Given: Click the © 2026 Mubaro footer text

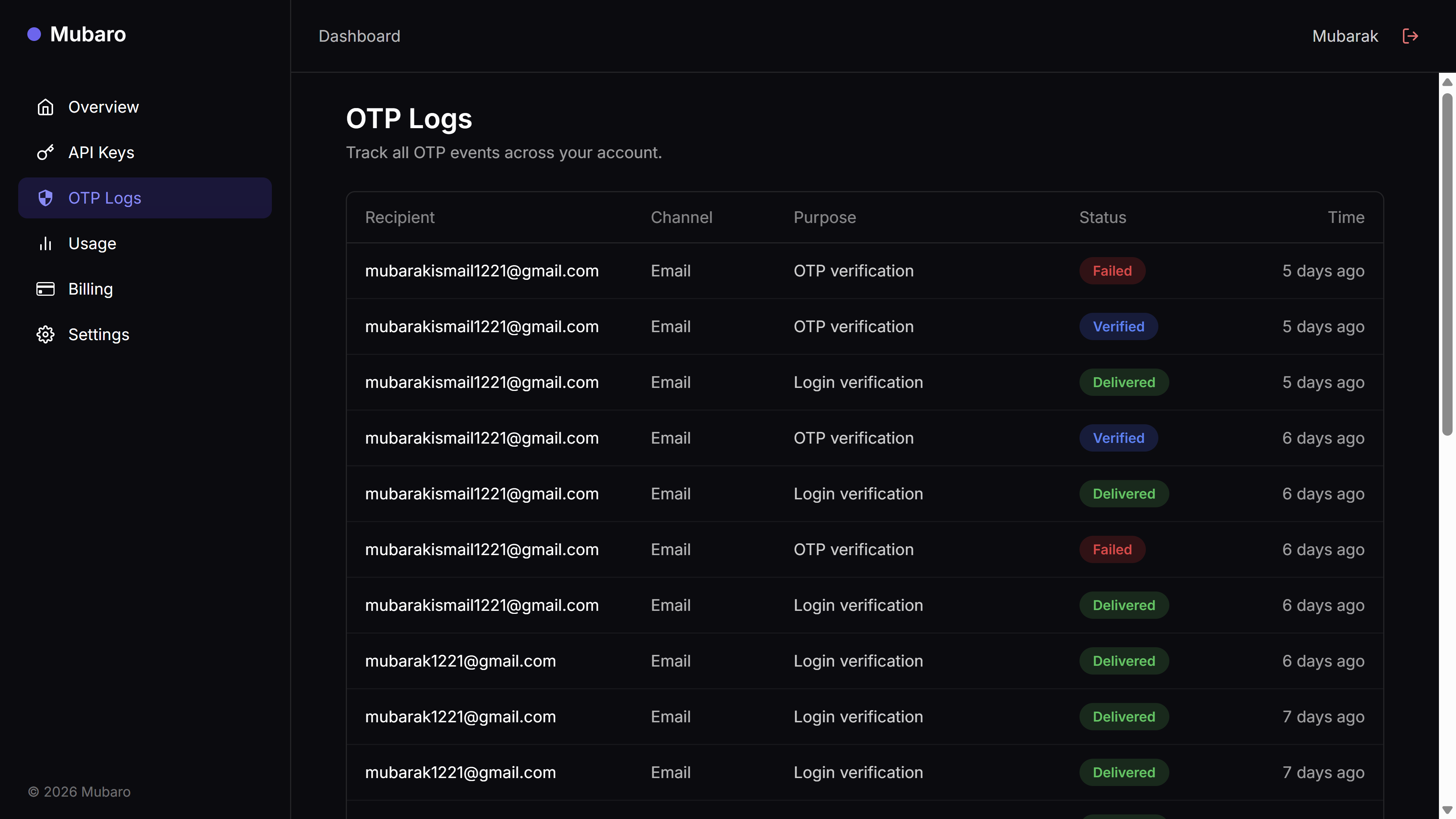Looking at the screenshot, I should [x=79, y=792].
